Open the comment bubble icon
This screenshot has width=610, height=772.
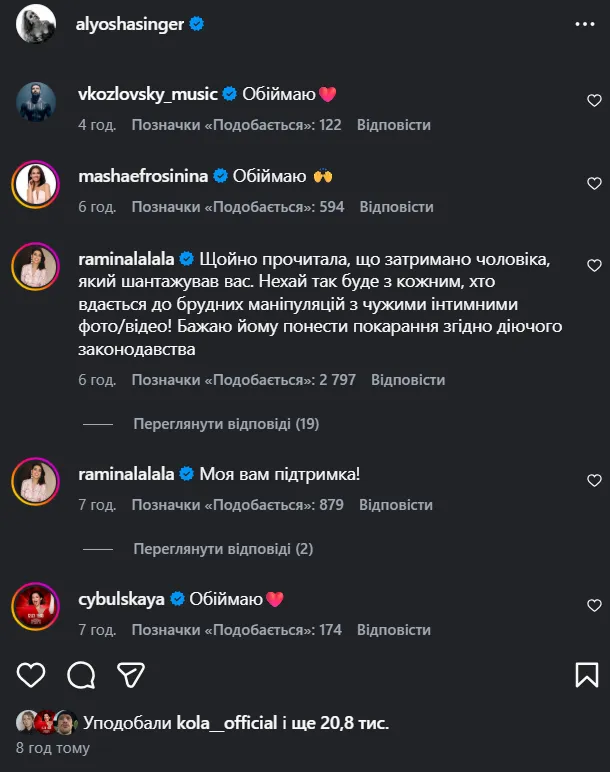tap(81, 675)
